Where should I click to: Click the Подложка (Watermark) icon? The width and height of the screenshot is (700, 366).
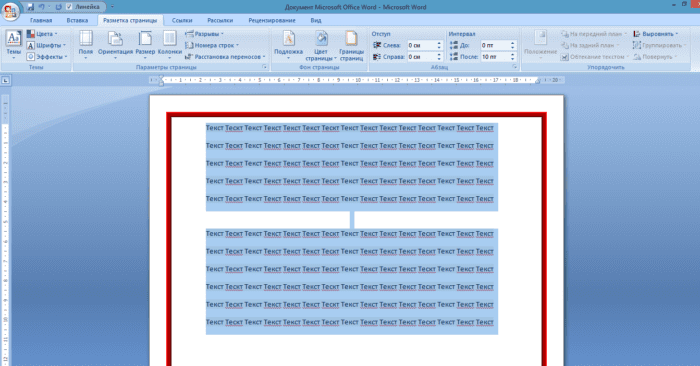288,44
